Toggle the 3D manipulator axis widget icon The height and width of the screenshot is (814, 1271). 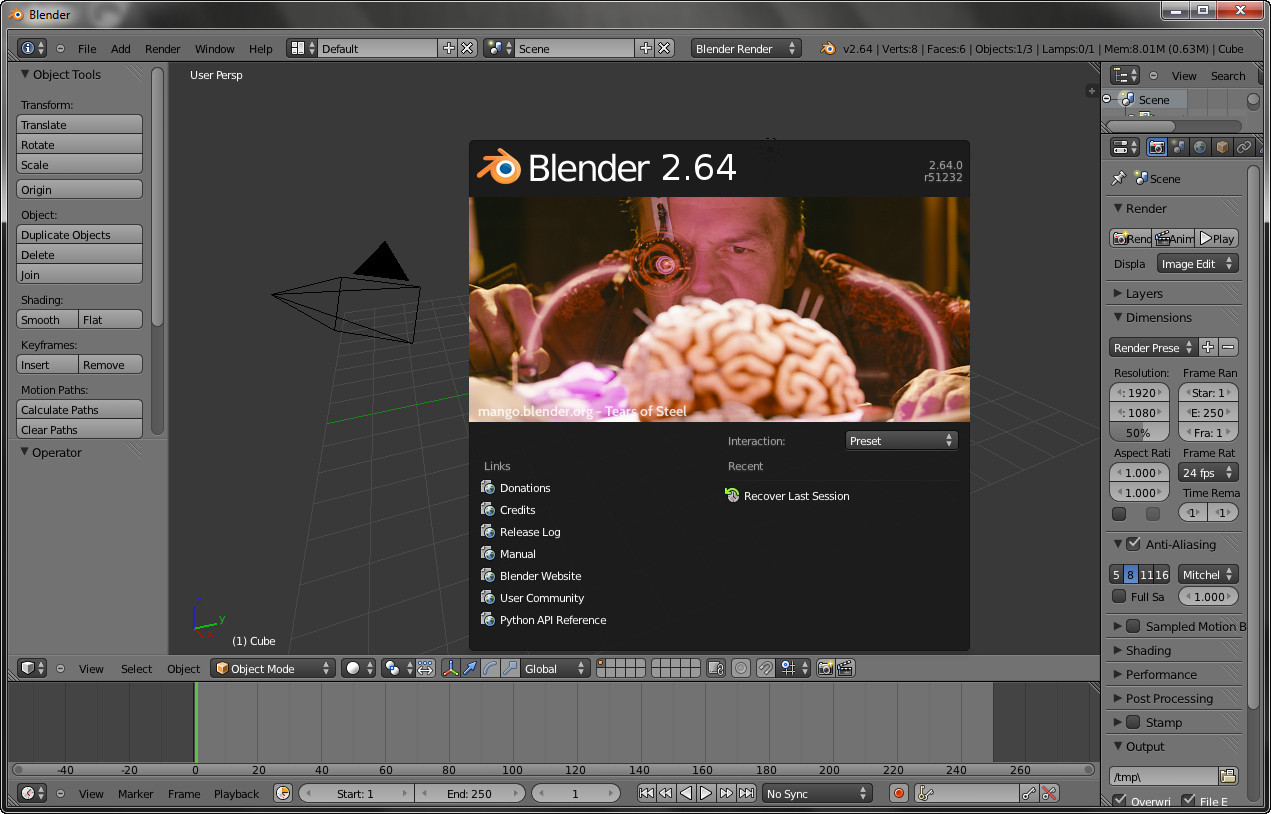tap(449, 668)
